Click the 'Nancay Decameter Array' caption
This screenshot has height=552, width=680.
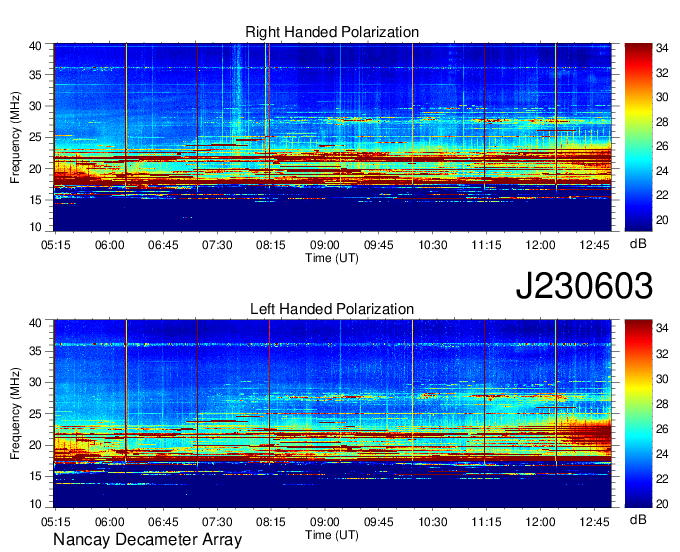147,540
